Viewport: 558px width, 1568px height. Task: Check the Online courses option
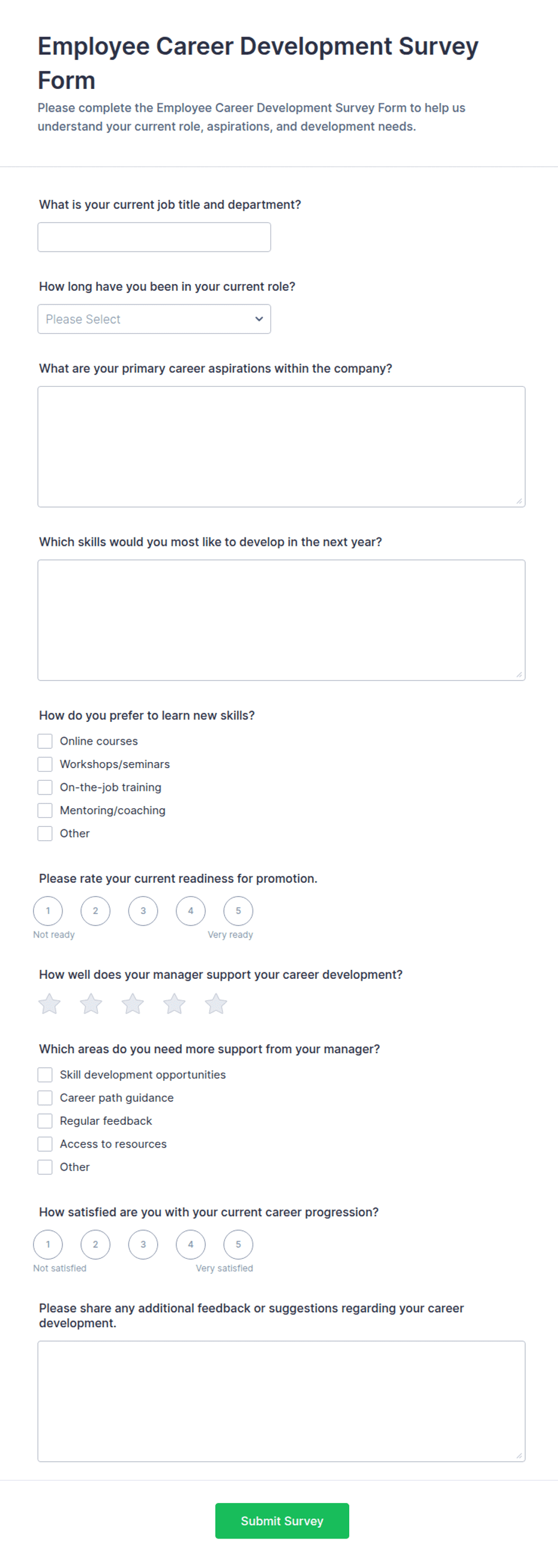point(45,741)
